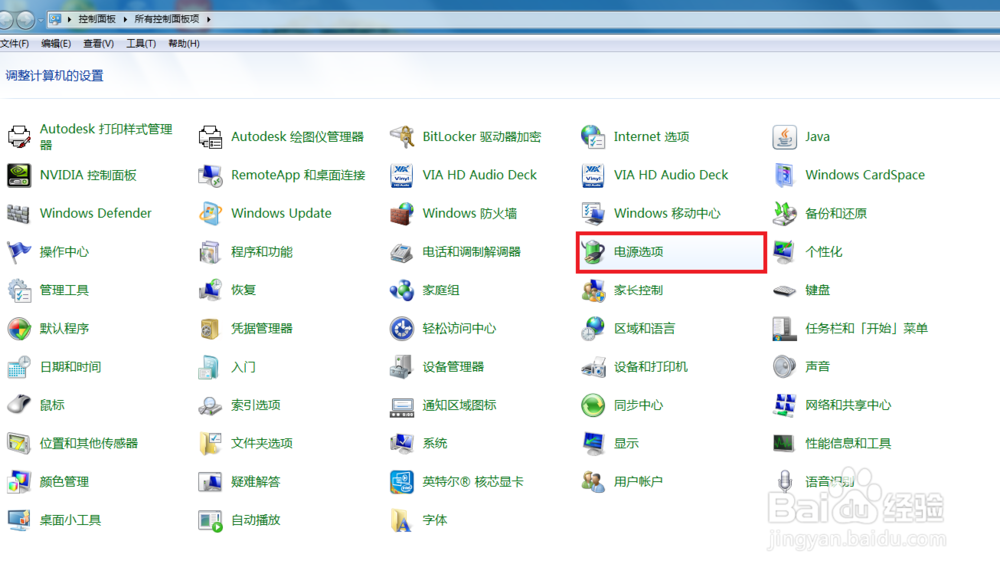1000x574 pixels.
Task: Open the 通知区域图标 link
Action: [459, 405]
